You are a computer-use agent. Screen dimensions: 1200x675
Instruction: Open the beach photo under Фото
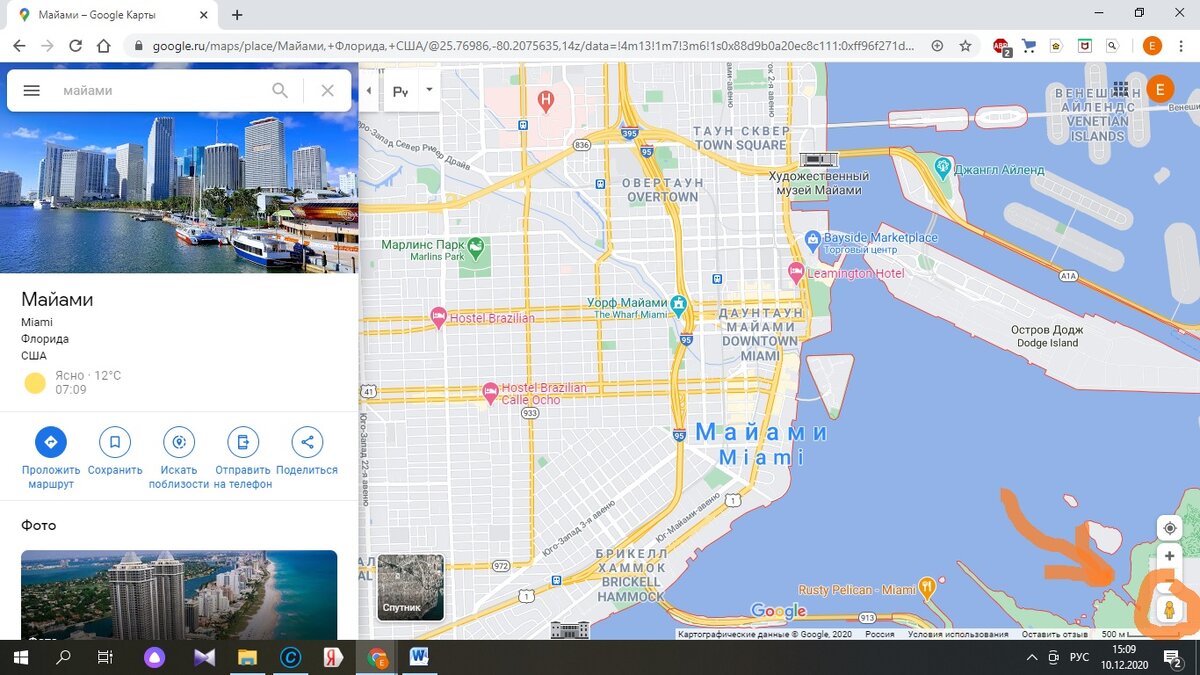click(179, 595)
